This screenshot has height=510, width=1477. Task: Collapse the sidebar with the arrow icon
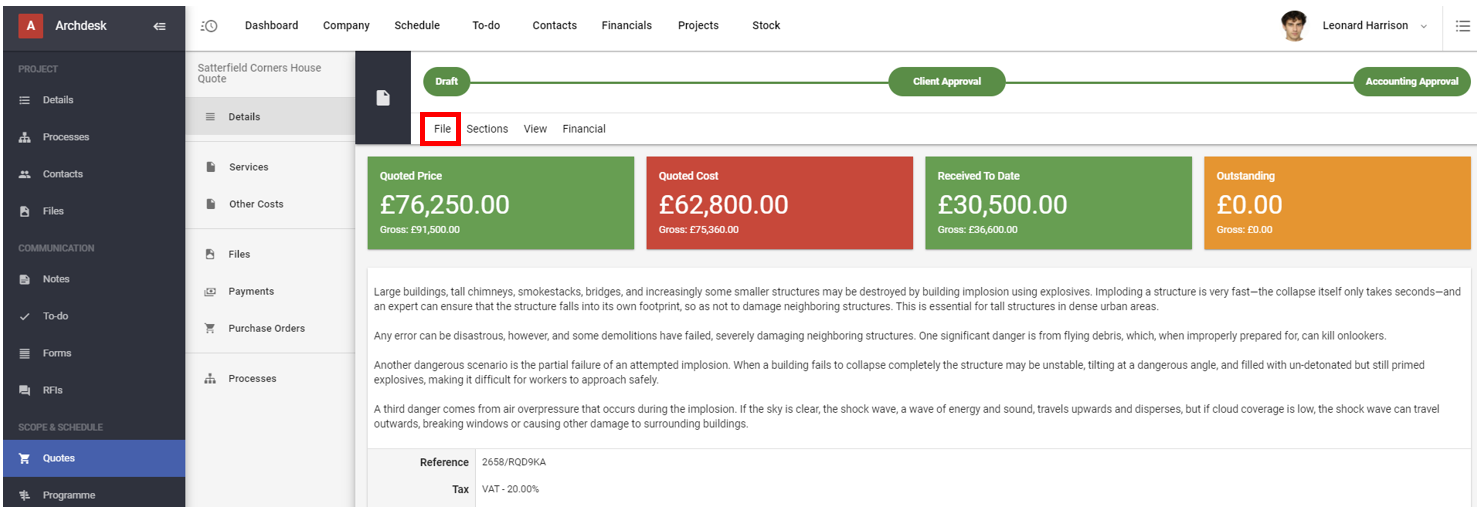[159, 26]
